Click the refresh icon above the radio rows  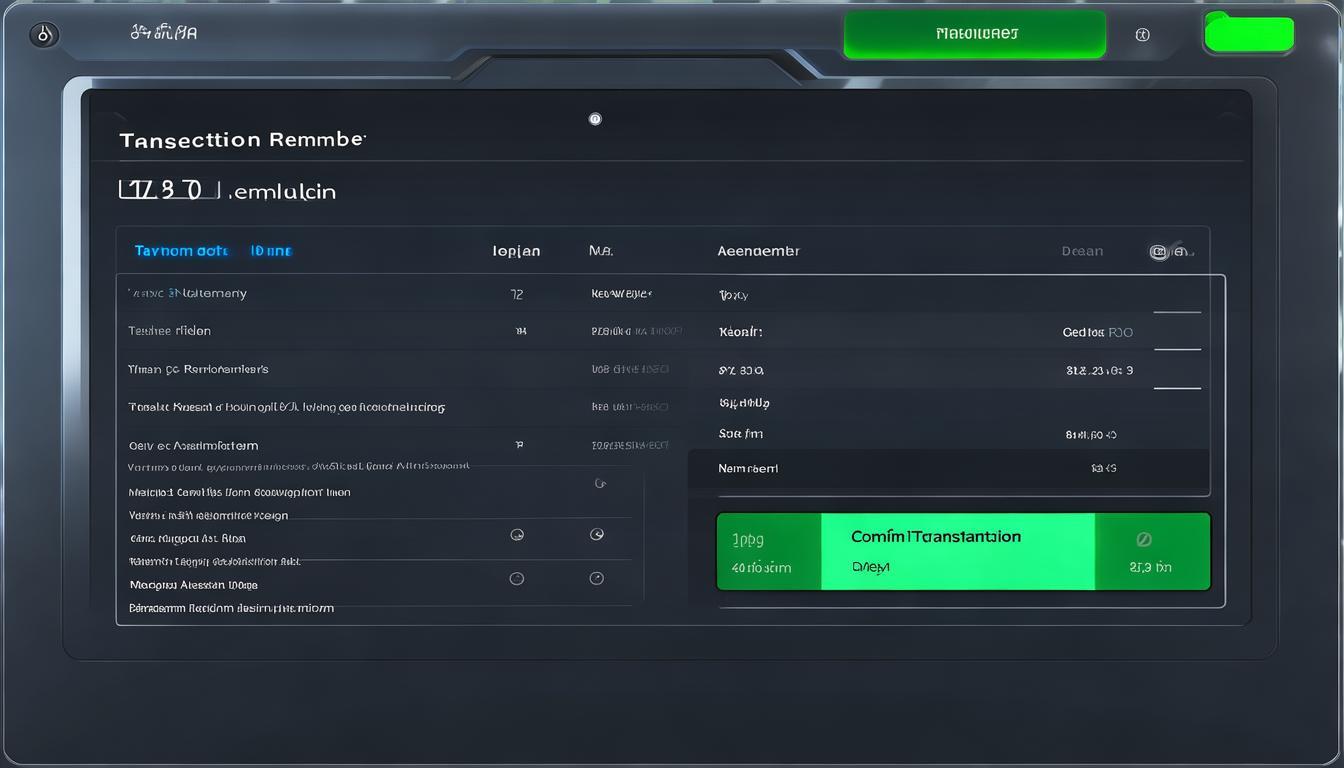(600, 484)
